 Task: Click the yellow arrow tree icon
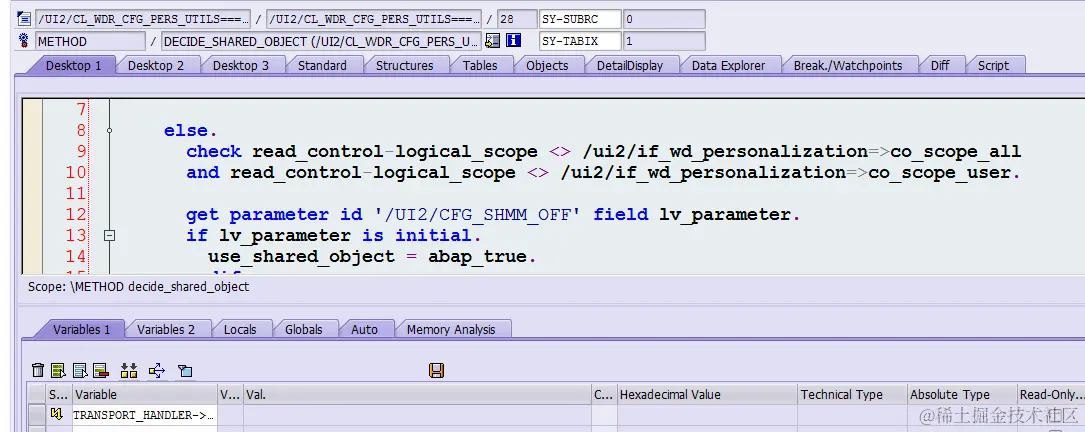coord(157,370)
